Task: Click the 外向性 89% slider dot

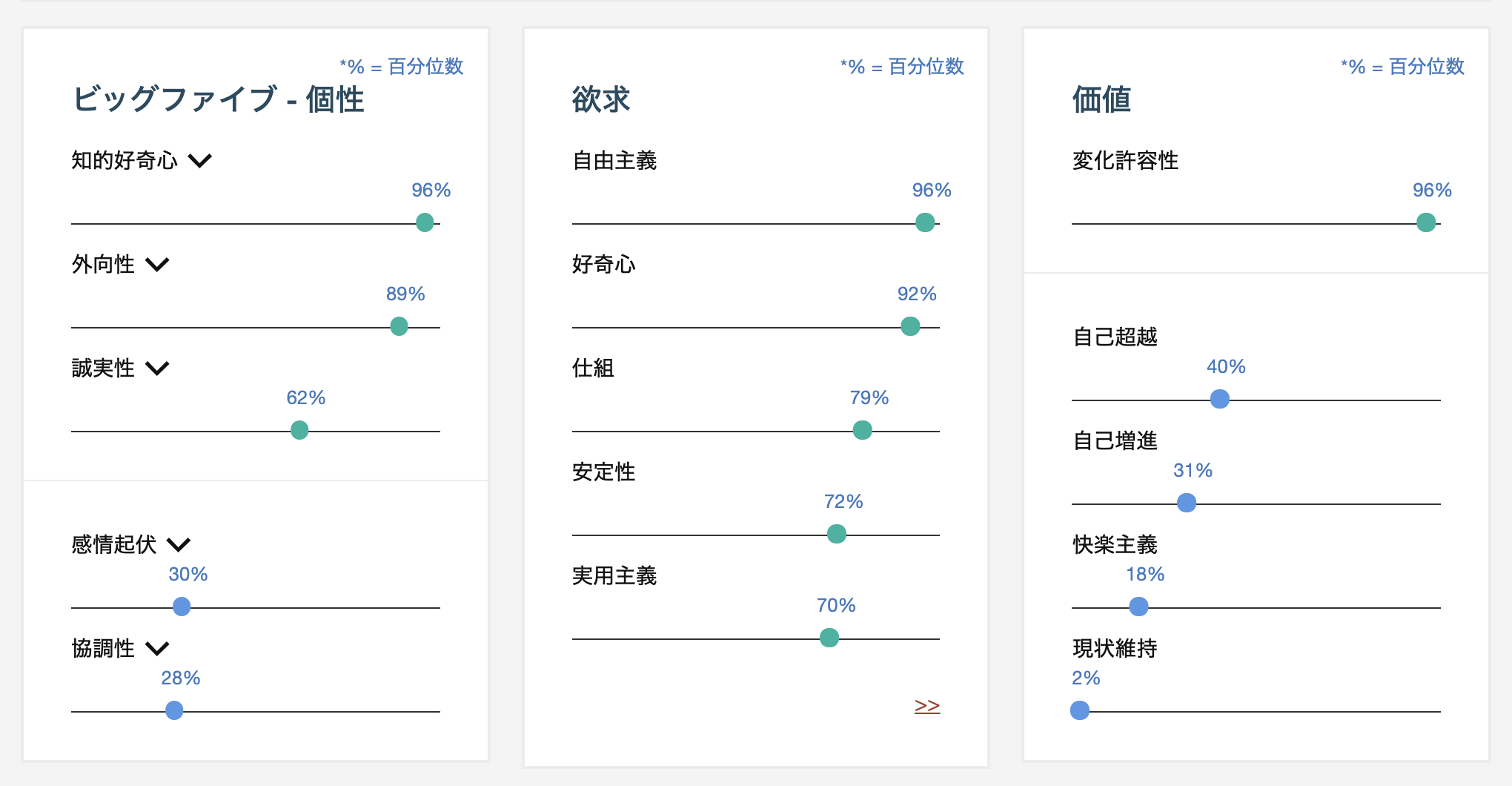Action: 399,326
